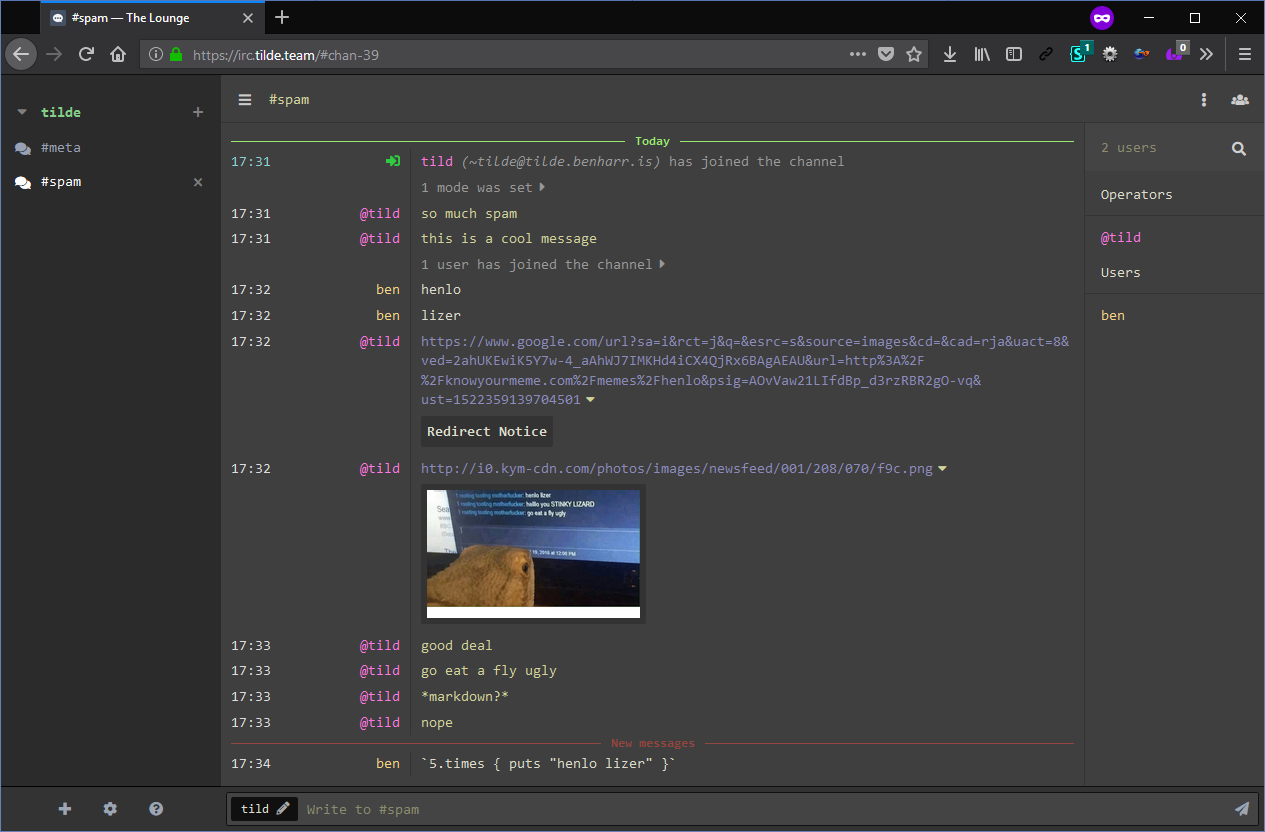
Task: Click the purple extension with badge 0
Action: [x=1176, y=53]
